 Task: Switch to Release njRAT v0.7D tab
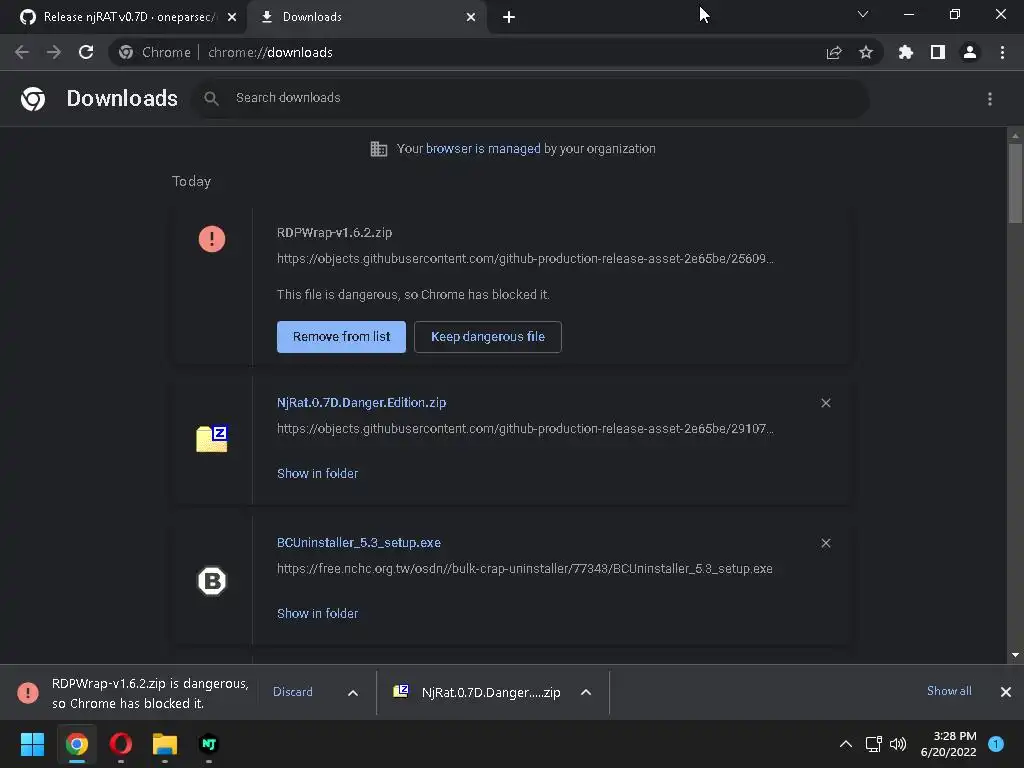point(123,17)
